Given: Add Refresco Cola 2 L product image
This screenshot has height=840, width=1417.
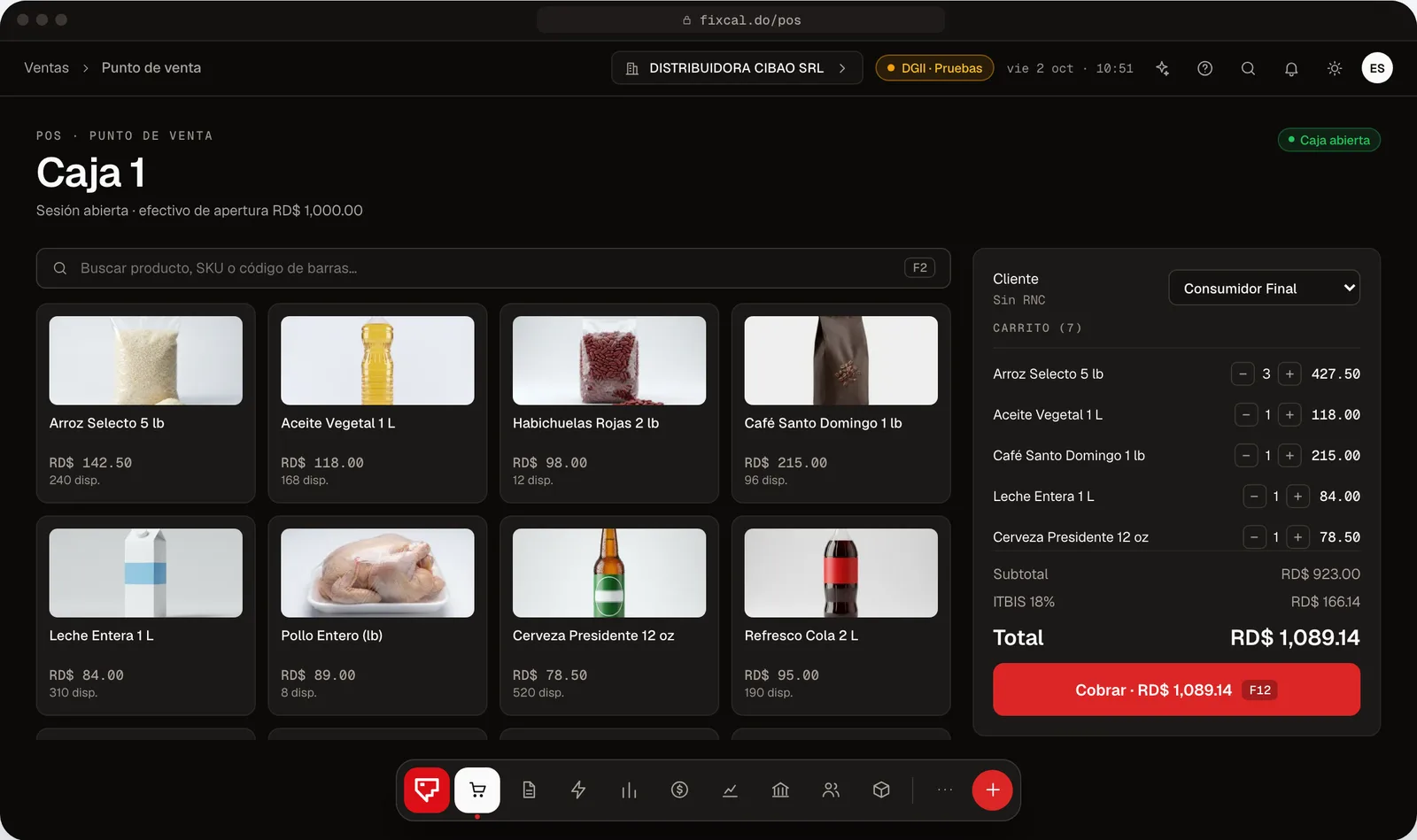Looking at the screenshot, I should point(841,573).
